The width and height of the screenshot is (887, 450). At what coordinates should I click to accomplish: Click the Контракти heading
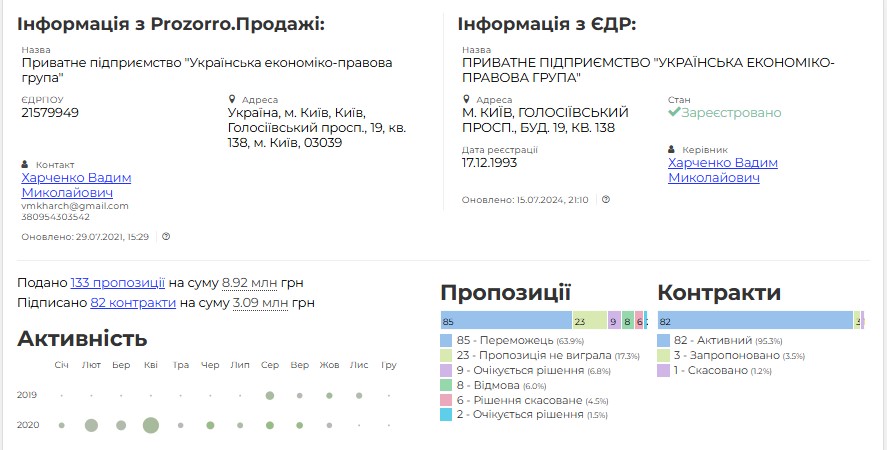pos(720,293)
